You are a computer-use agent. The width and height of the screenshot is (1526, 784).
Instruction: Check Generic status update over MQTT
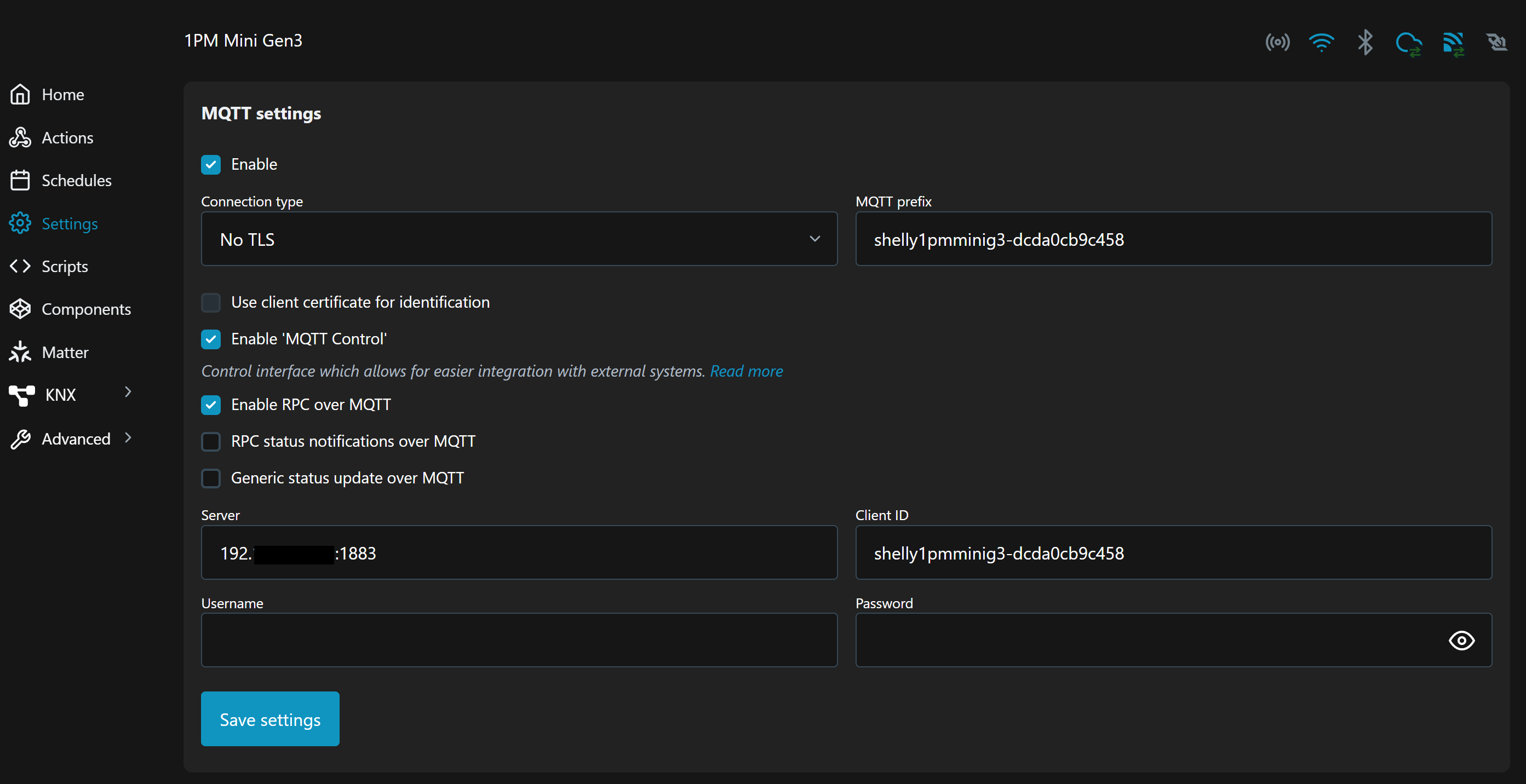211,479
